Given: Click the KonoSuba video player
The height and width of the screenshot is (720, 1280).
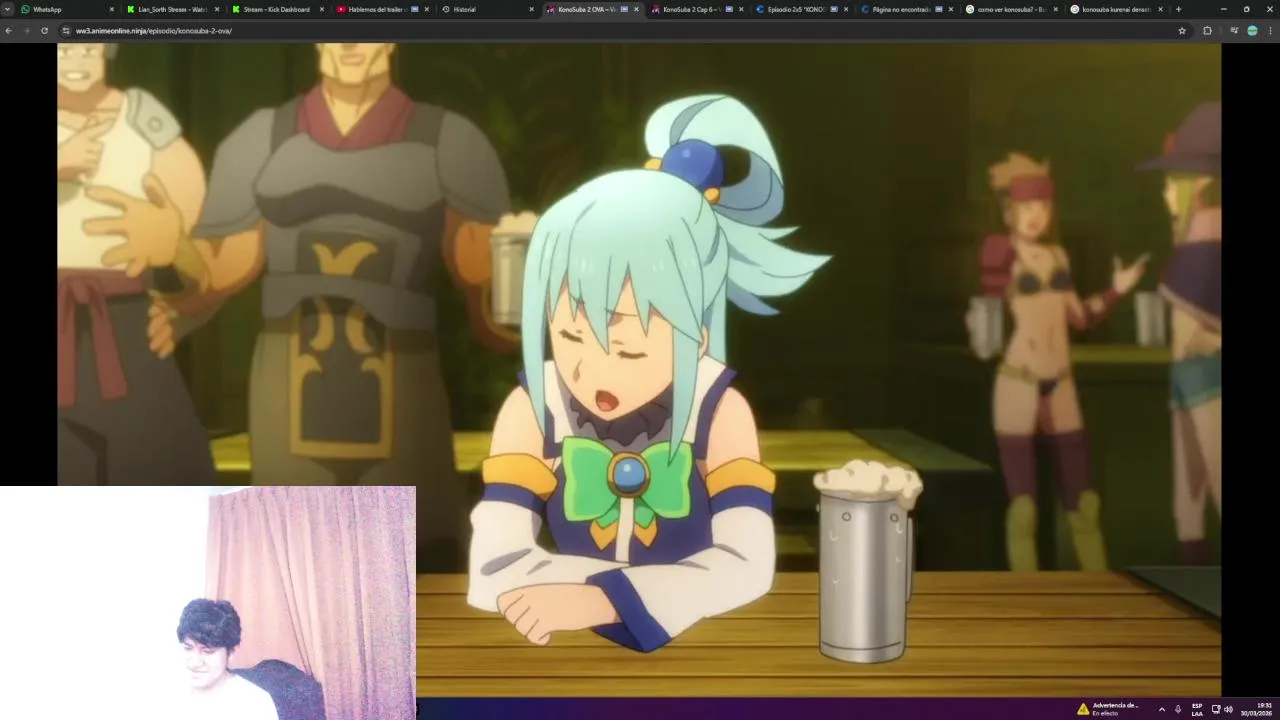Looking at the screenshot, I should coord(639,370).
